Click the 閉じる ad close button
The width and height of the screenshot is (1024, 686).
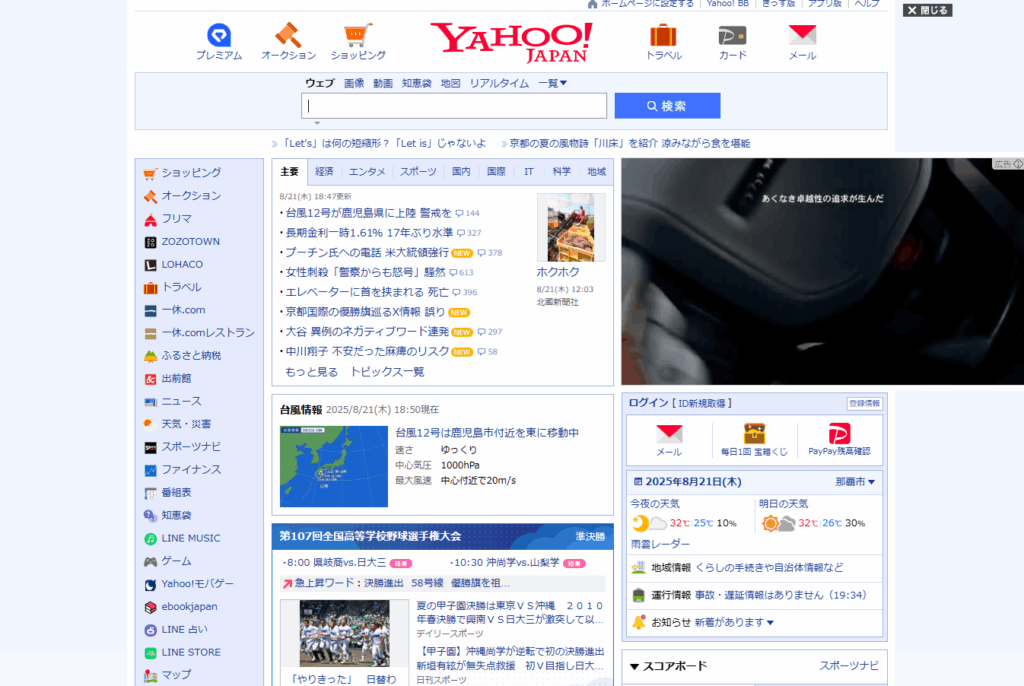point(927,10)
